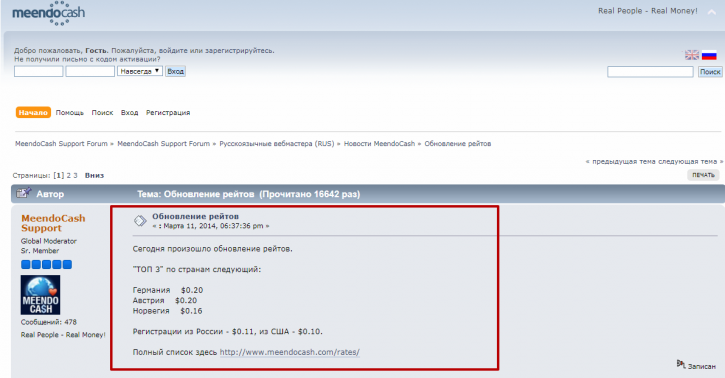Viewport: 725px width, 378px height.
Task: Go to page 2 of the topic
Action: (68, 175)
